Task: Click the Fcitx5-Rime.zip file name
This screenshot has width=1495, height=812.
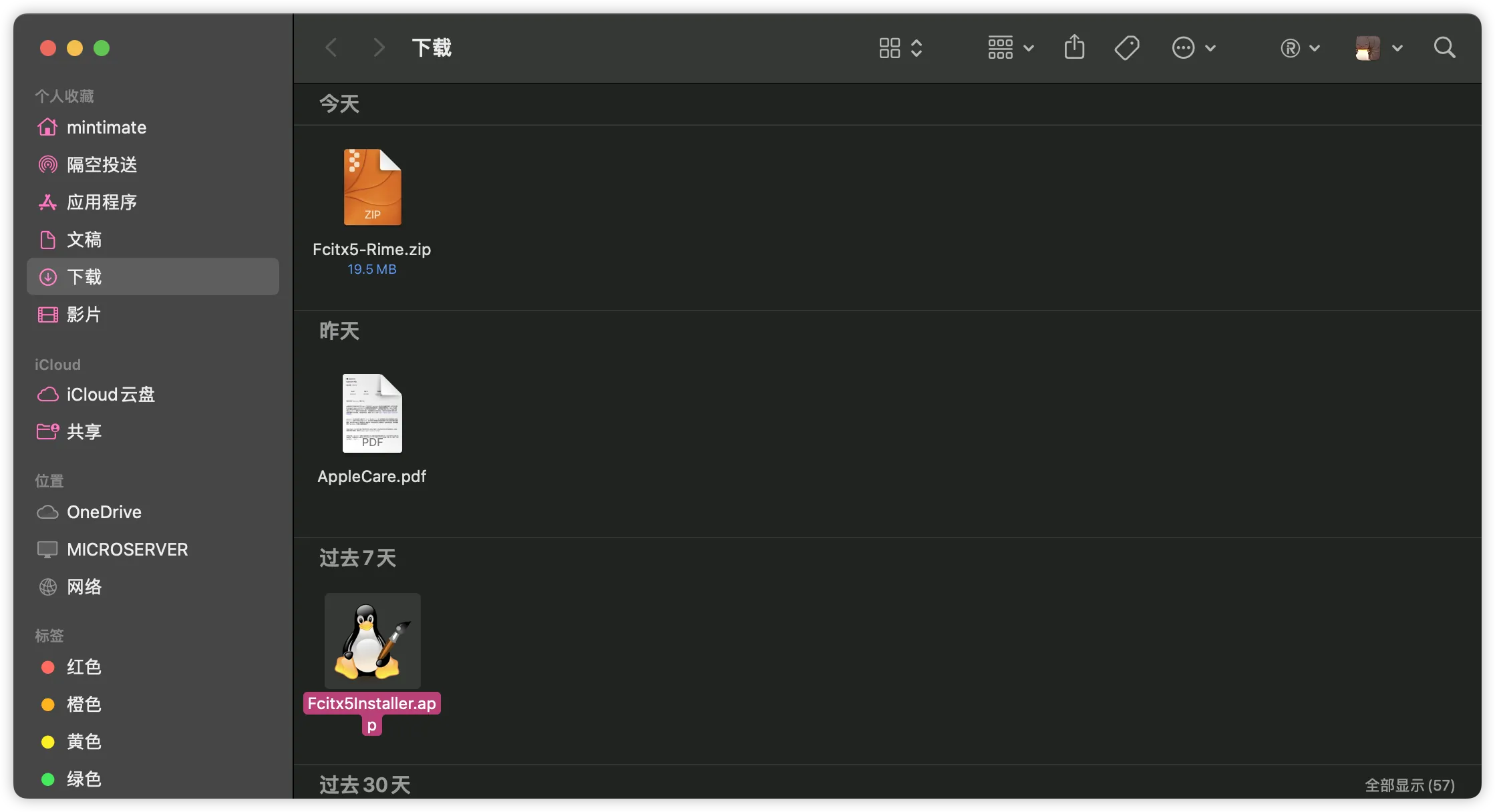Action: (x=372, y=249)
